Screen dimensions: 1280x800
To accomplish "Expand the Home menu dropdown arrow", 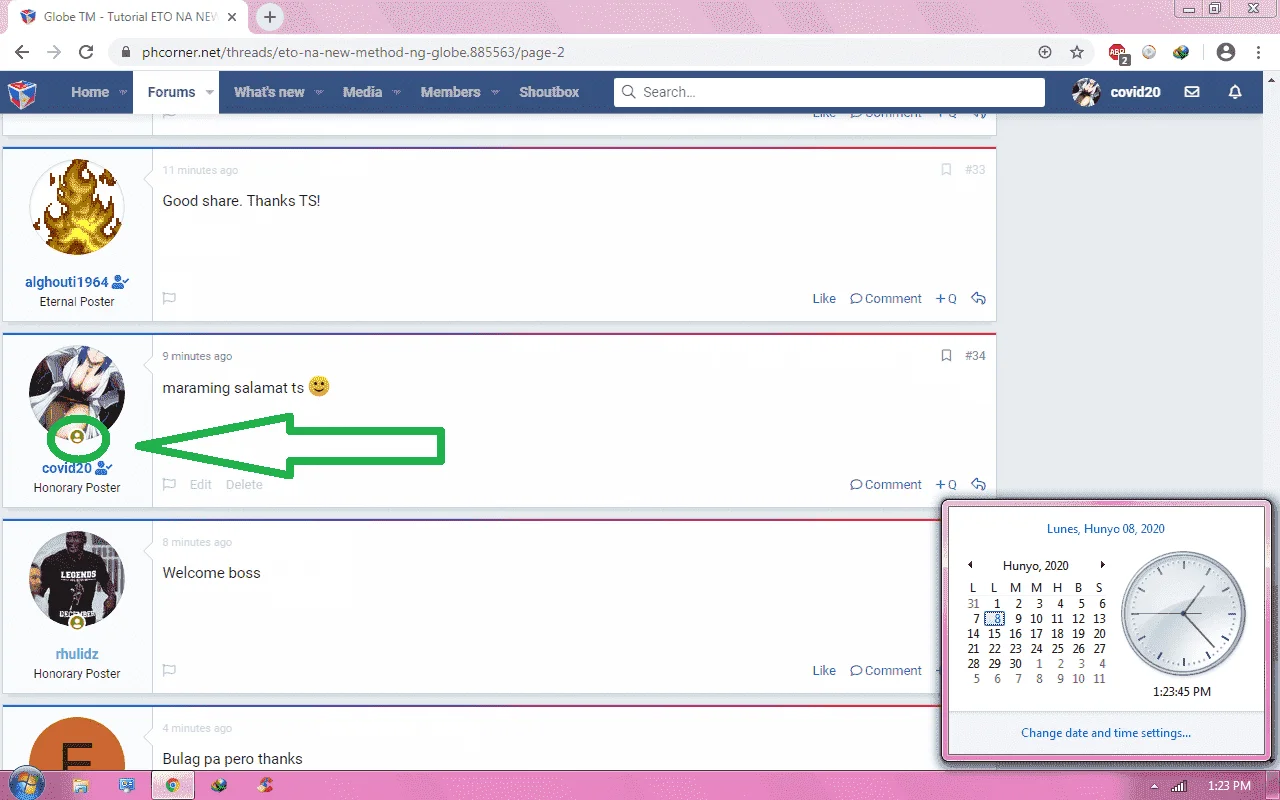I will [x=124, y=92].
